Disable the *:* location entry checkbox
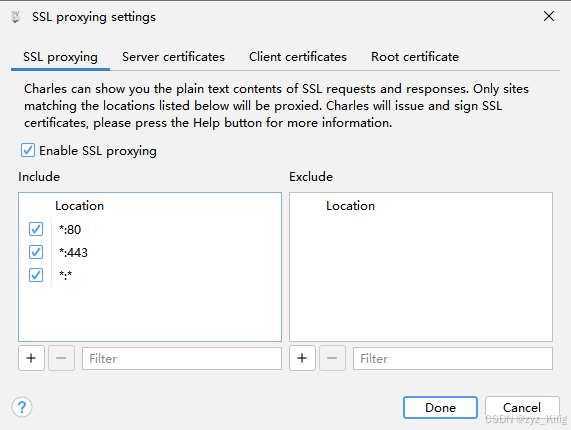This screenshot has width=571, height=430. tap(36, 275)
